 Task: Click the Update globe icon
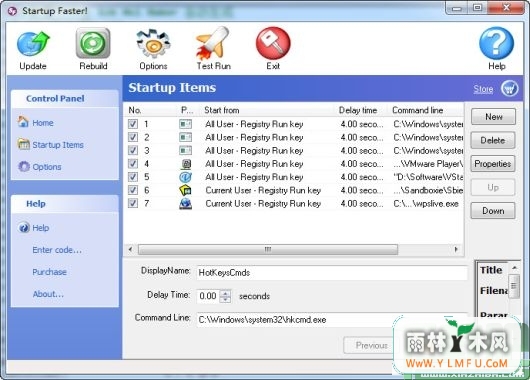[33, 44]
